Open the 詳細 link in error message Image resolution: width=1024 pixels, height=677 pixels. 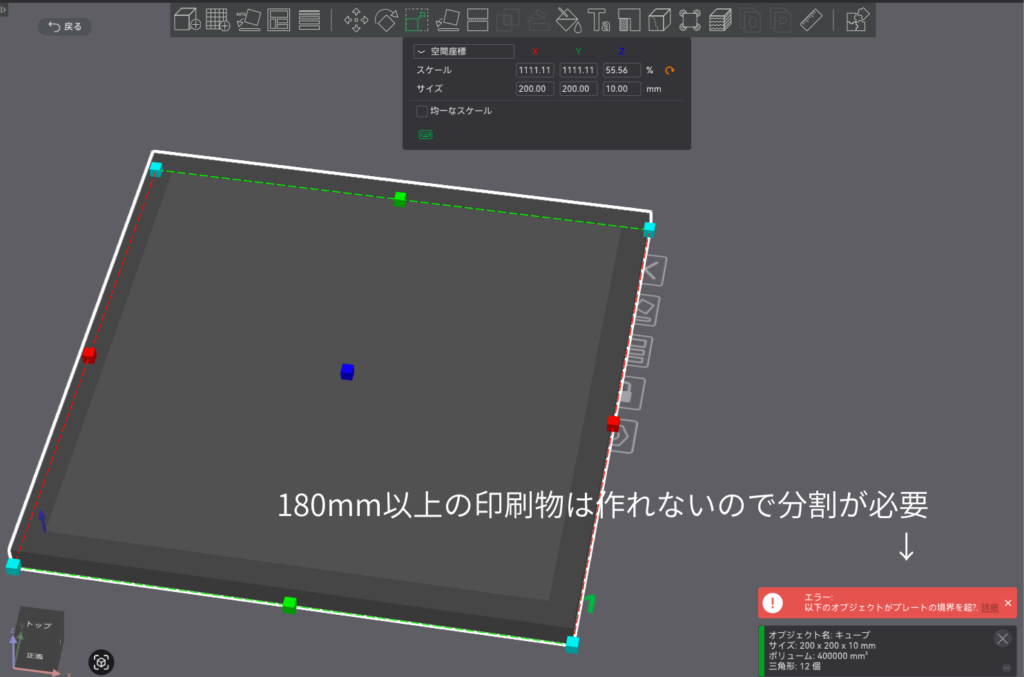[989, 608]
